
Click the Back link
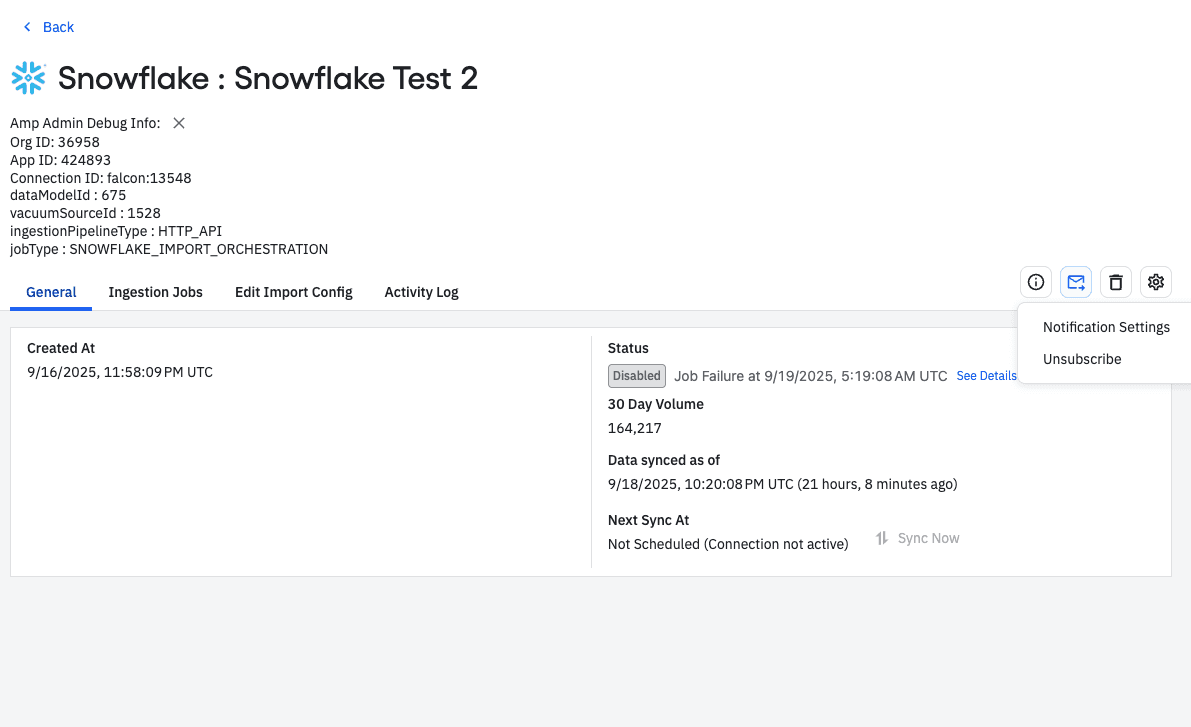(58, 27)
